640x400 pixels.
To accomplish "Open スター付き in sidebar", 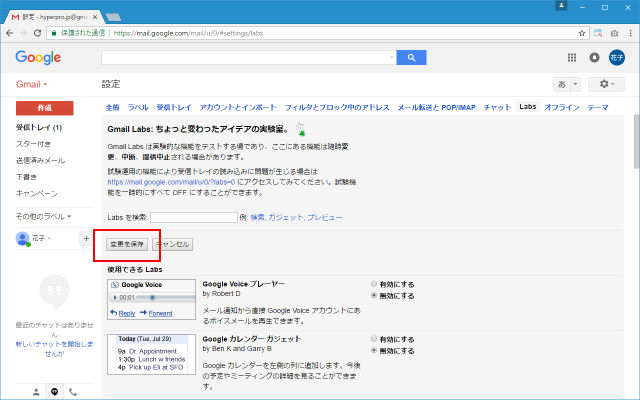I will point(33,144).
